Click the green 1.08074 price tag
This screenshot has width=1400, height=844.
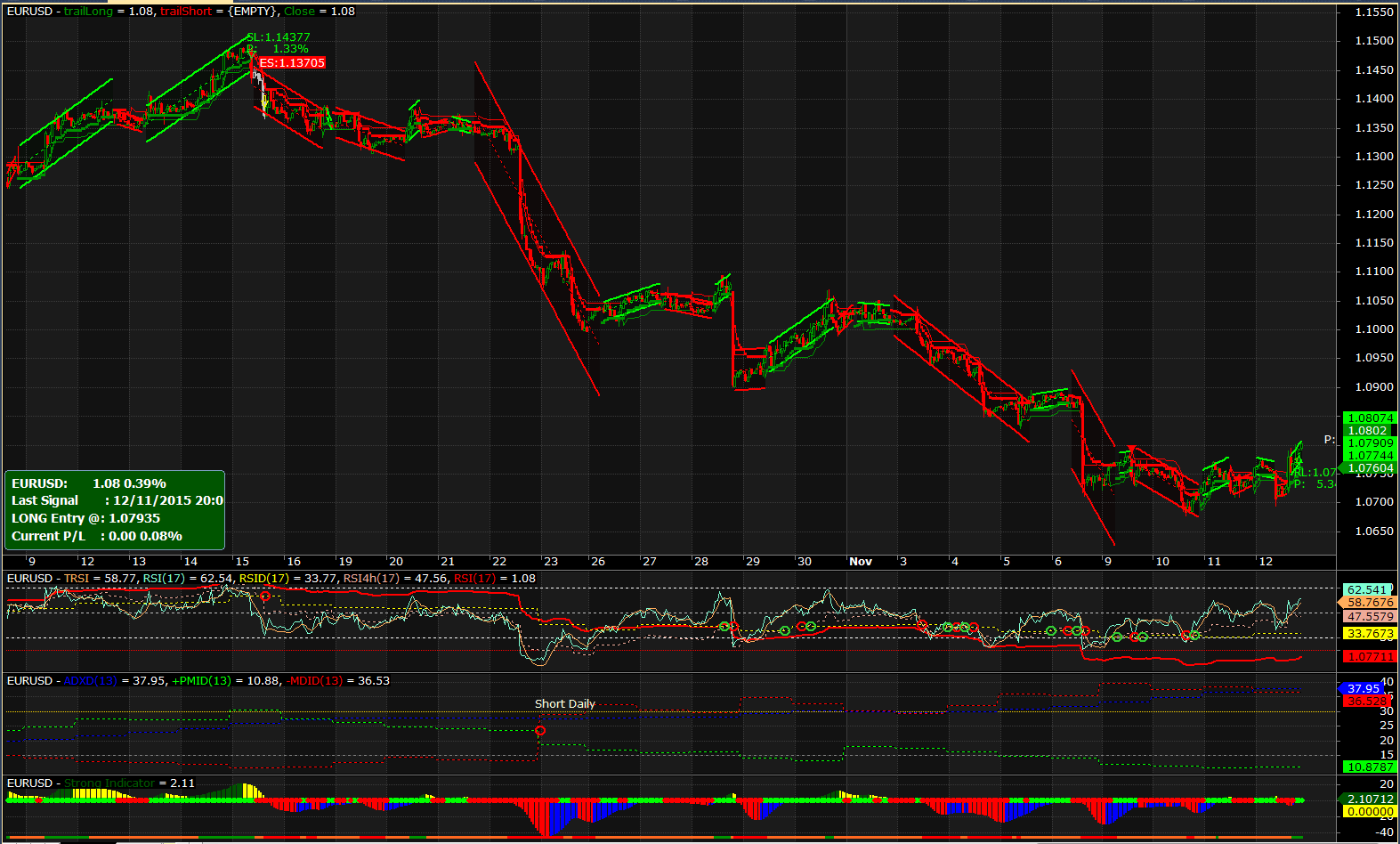(x=1370, y=418)
